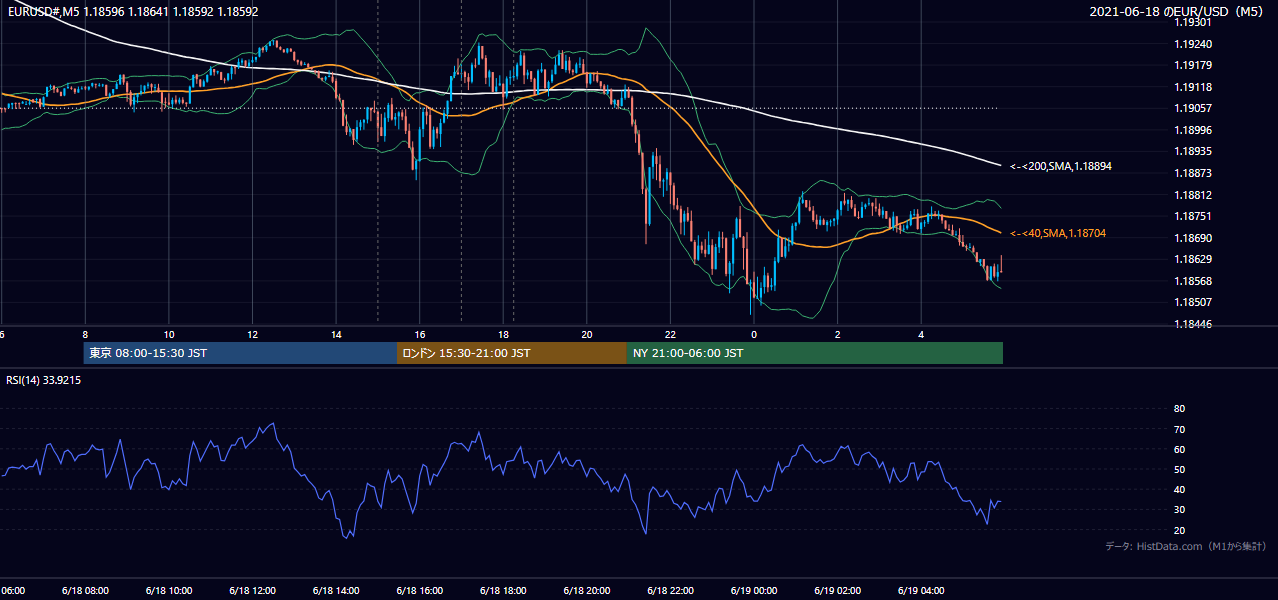
Task: Click the 6/18 12:00 bottom time label
Action: click(x=252, y=590)
